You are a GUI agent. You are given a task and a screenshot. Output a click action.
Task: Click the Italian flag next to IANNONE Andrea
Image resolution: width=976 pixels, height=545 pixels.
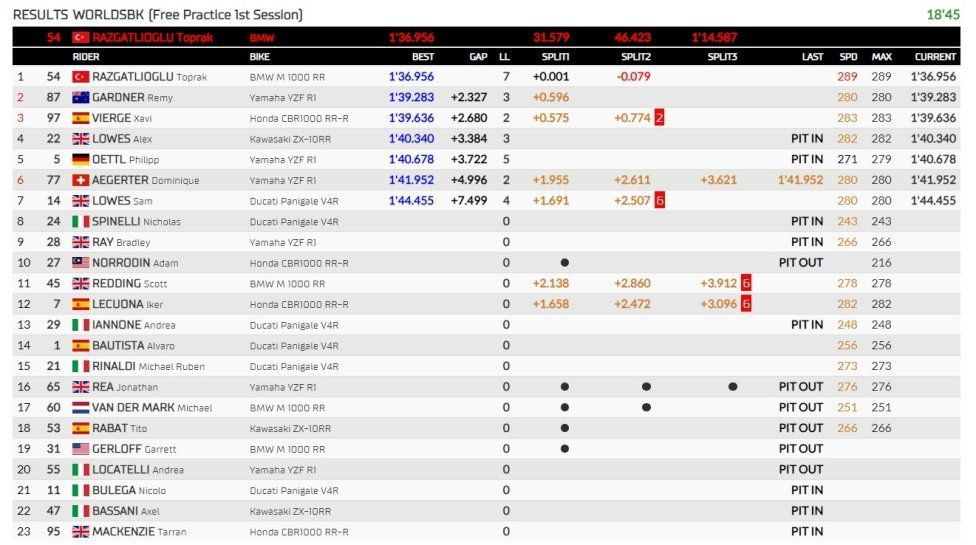point(80,325)
